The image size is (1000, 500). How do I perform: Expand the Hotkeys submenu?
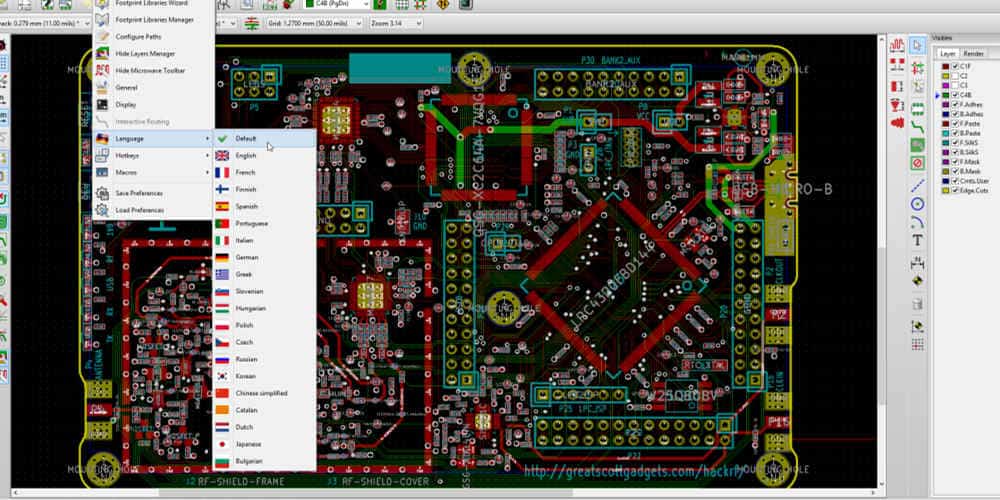(152, 155)
